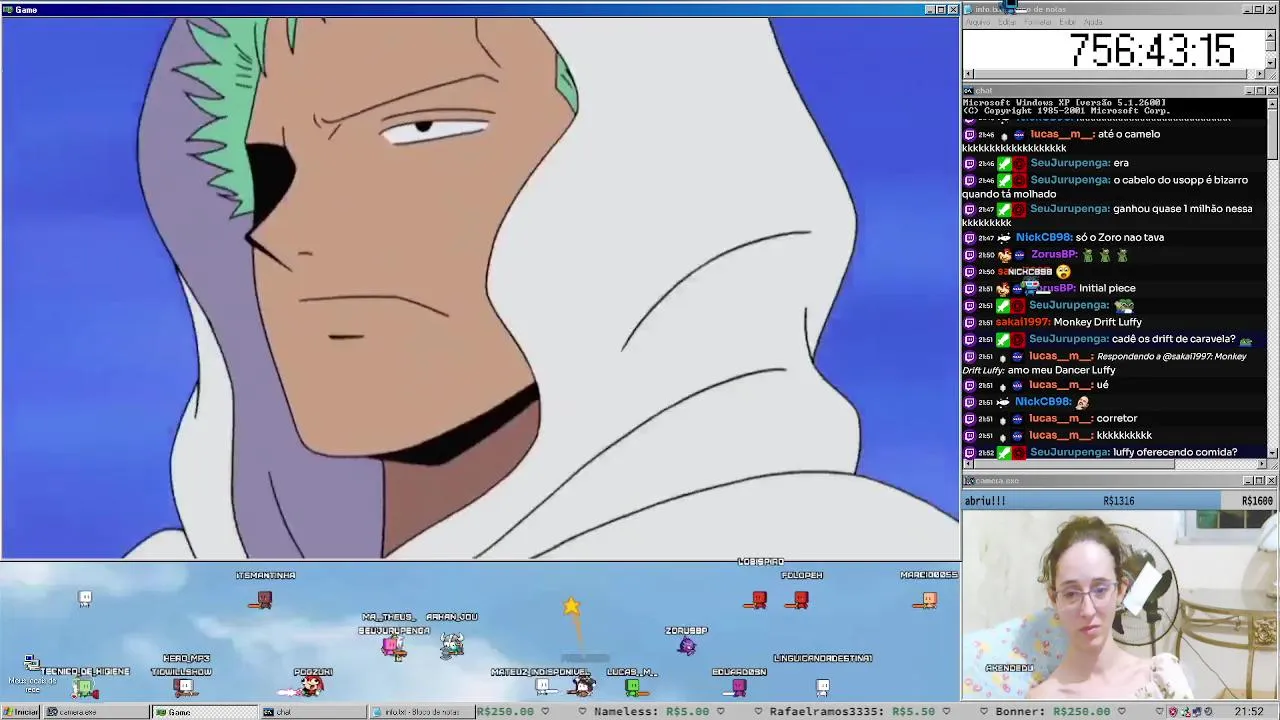Click lucas__m__ name on 'corretor' message
This screenshot has height=720, width=1280.
1060,418
